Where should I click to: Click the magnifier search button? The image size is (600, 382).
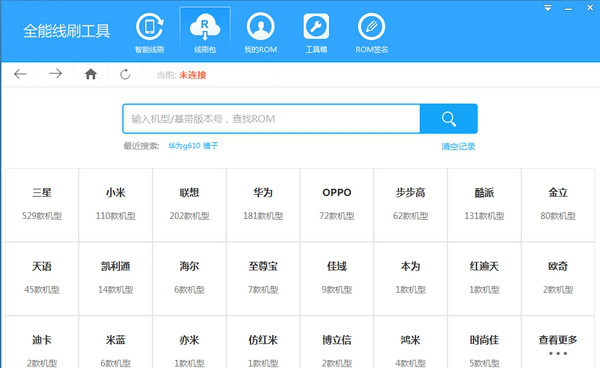(448, 119)
